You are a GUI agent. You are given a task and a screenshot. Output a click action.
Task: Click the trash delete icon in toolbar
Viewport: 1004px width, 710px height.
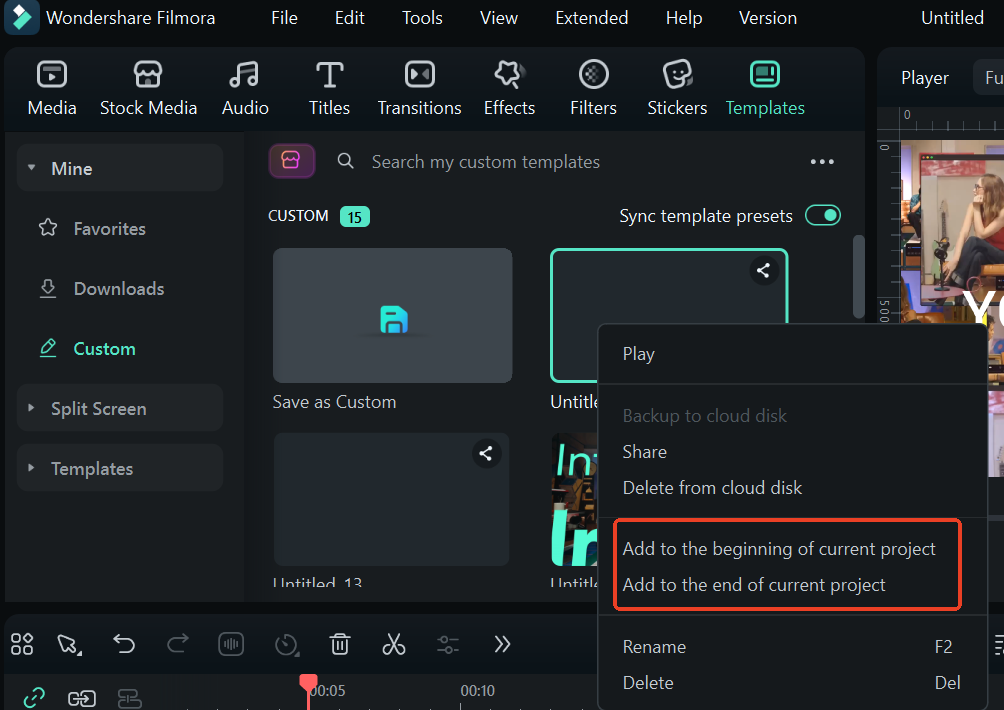340,644
